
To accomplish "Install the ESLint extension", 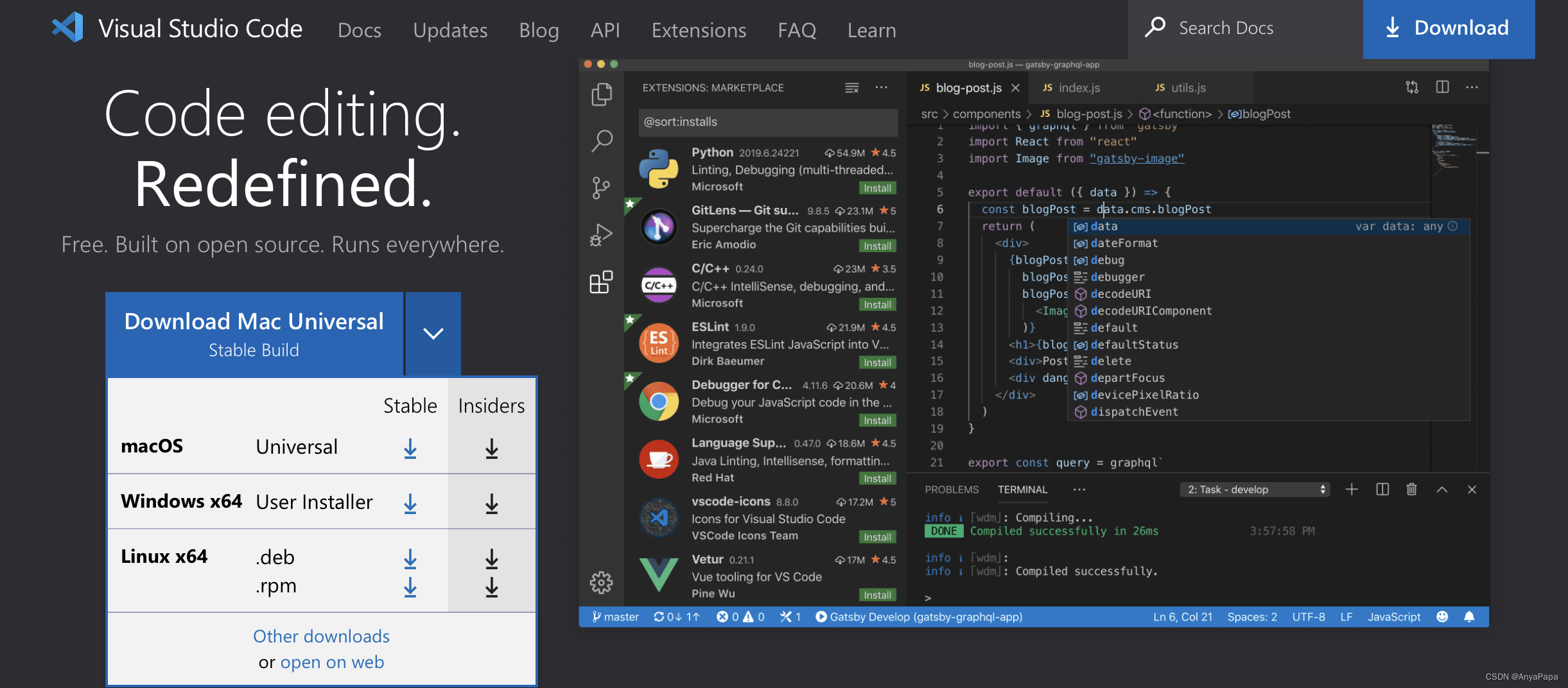I will (877, 363).
